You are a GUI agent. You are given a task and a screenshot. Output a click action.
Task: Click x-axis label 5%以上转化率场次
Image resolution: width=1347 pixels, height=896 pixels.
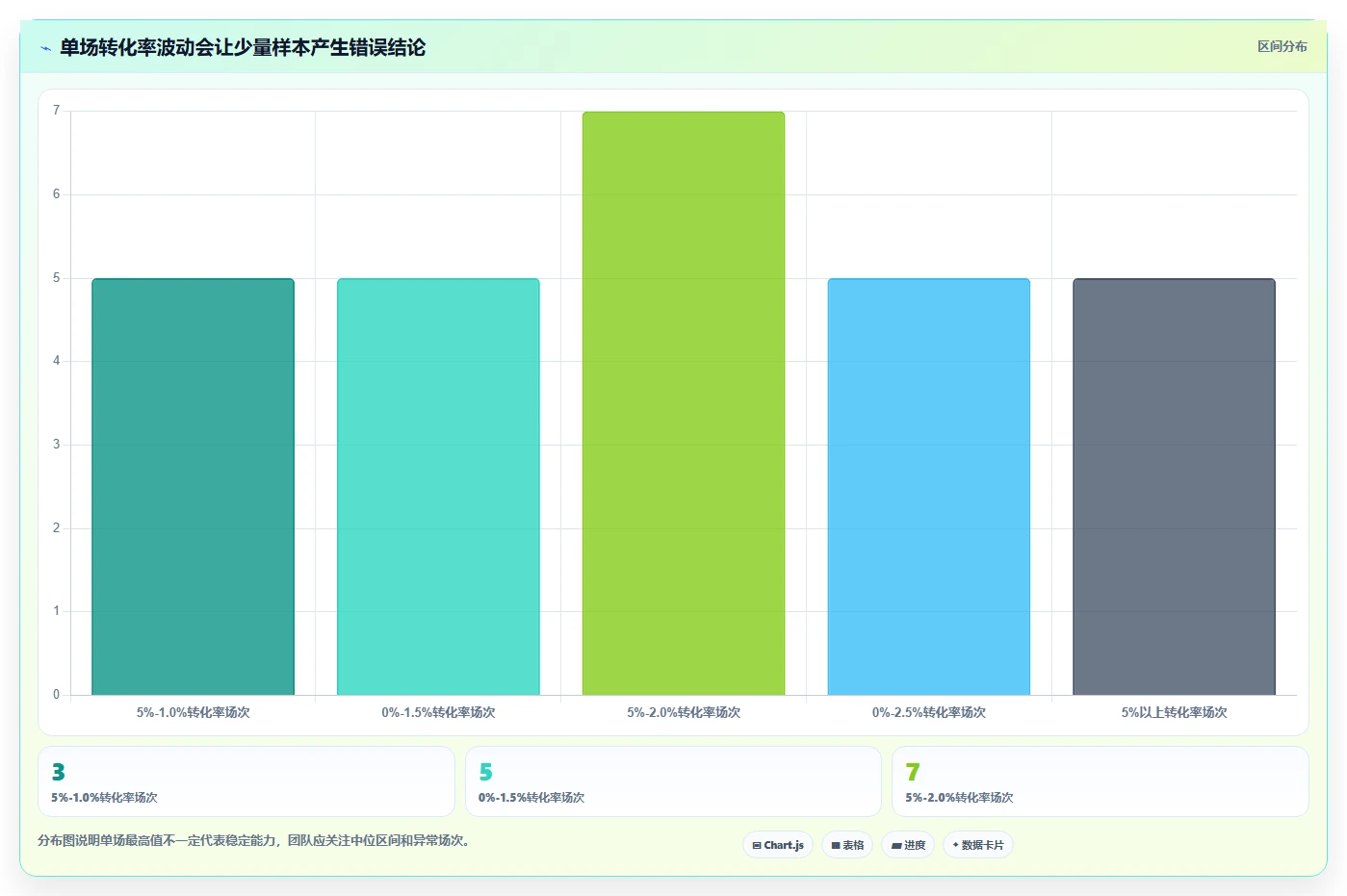(1174, 712)
